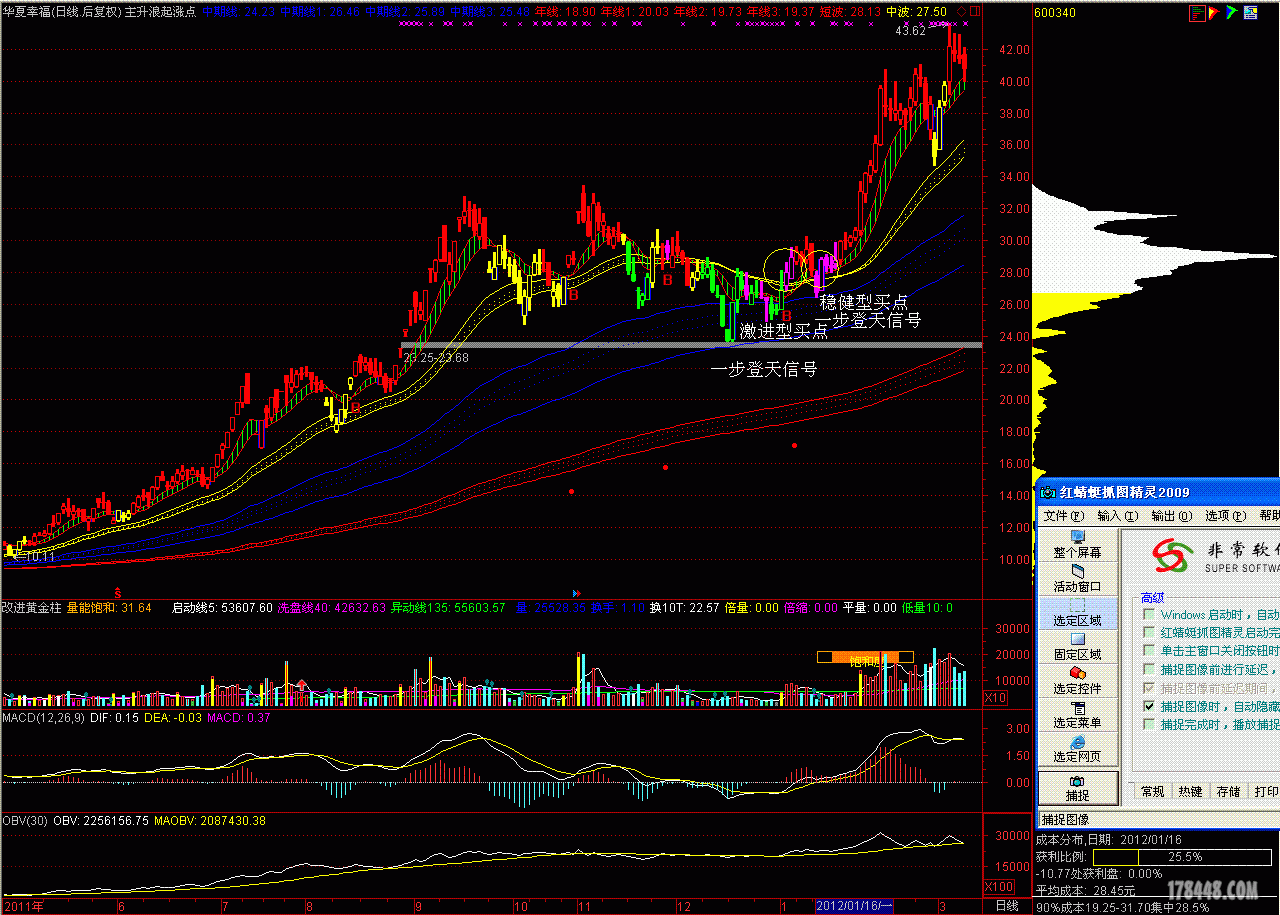The width and height of the screenshot is (1280, 915).
Task: Open the 文件(F) menu
Action: click(1063, 516)
